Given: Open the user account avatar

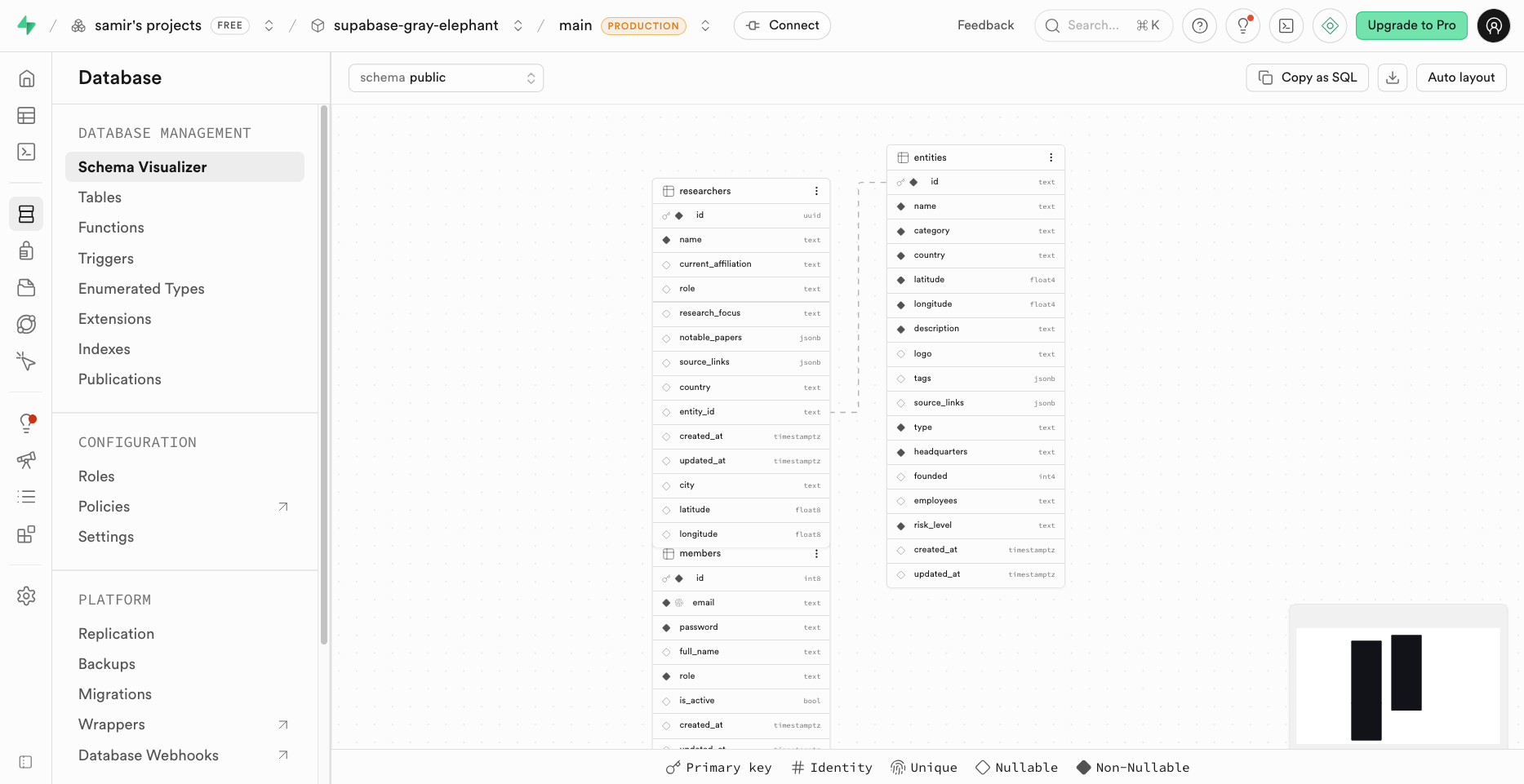Looking at the screenshot, I should click(x=1493, y=26).
